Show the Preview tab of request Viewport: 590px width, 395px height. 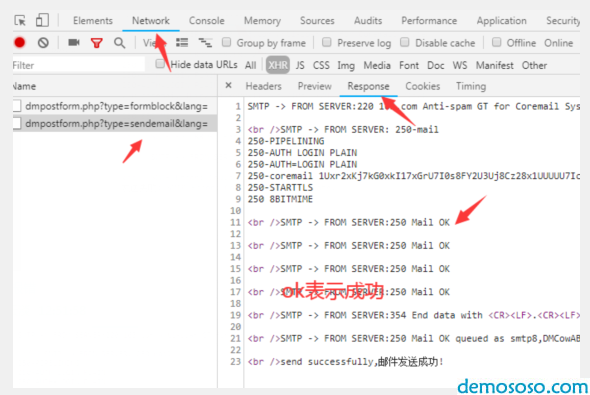pyautogui.click(x=315, y=86)
